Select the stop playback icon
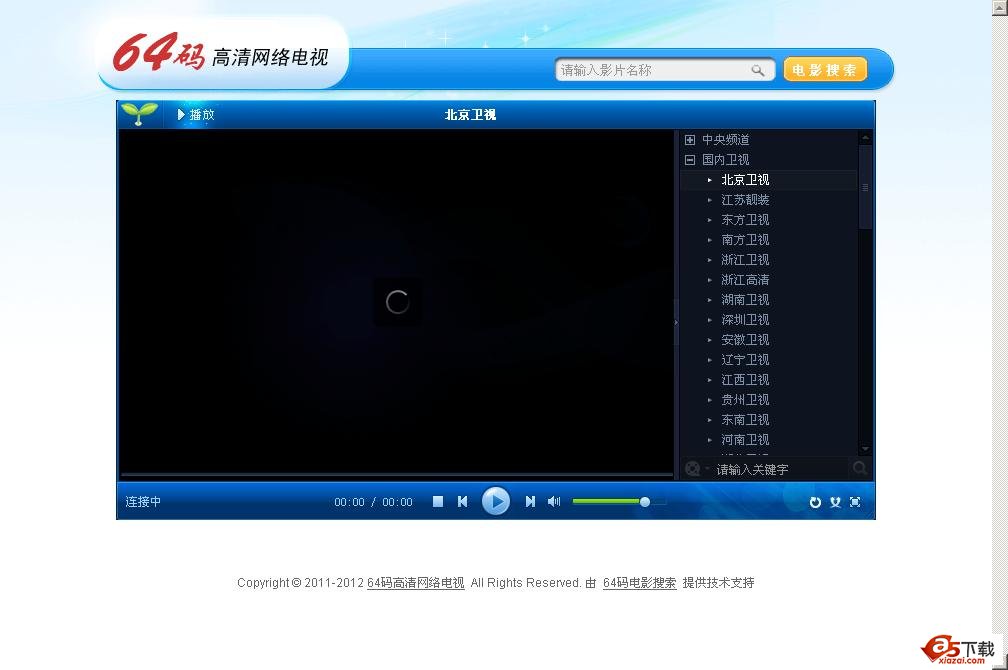This screenshot has width=1008, height=670. click(437, 501)
